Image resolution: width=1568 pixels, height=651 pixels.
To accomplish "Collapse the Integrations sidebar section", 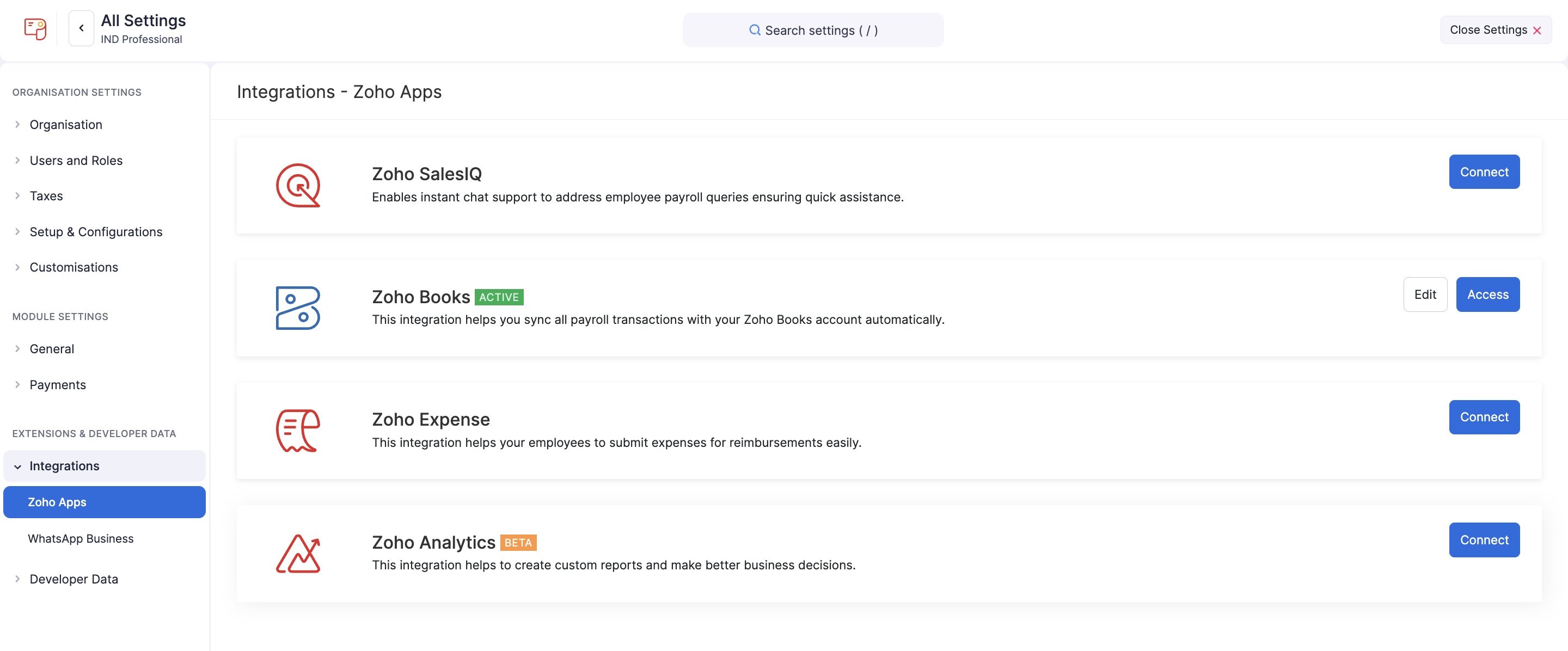I will click(64, 466).
